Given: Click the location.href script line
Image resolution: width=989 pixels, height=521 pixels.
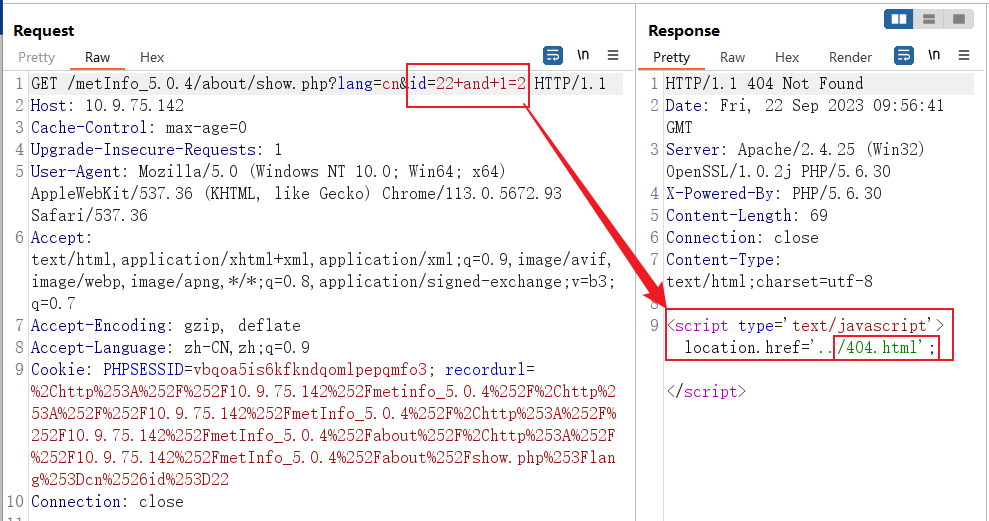Looking at the screenshot, I should 810,348.
